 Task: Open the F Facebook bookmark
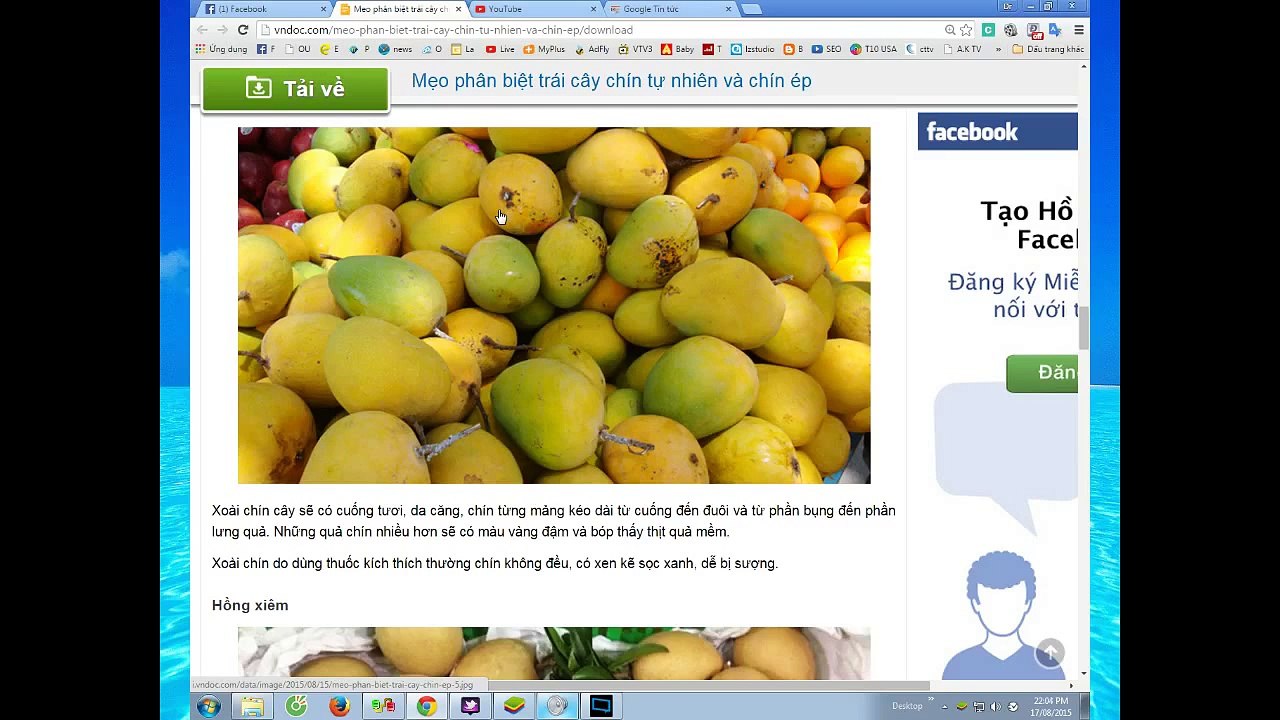point(265,49)
